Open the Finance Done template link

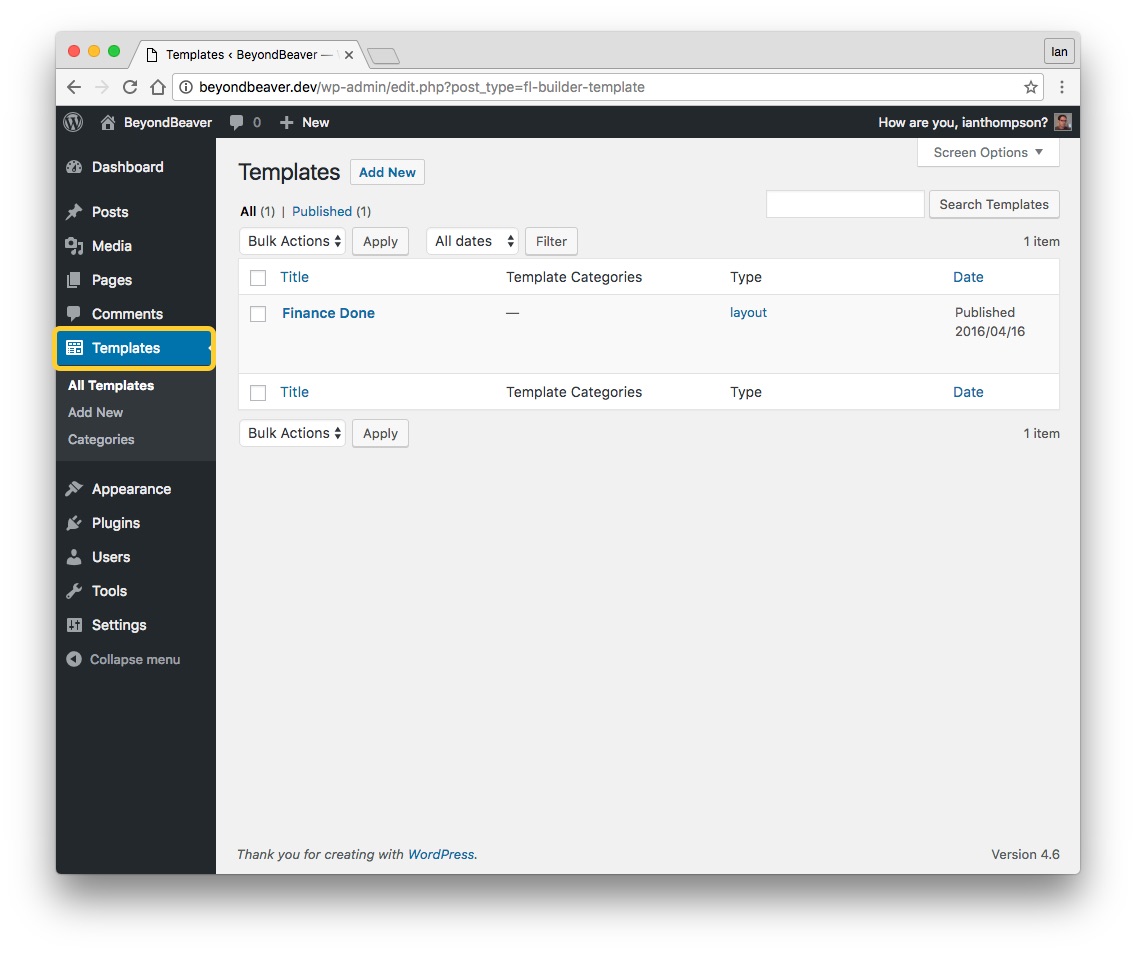point(328,313)
